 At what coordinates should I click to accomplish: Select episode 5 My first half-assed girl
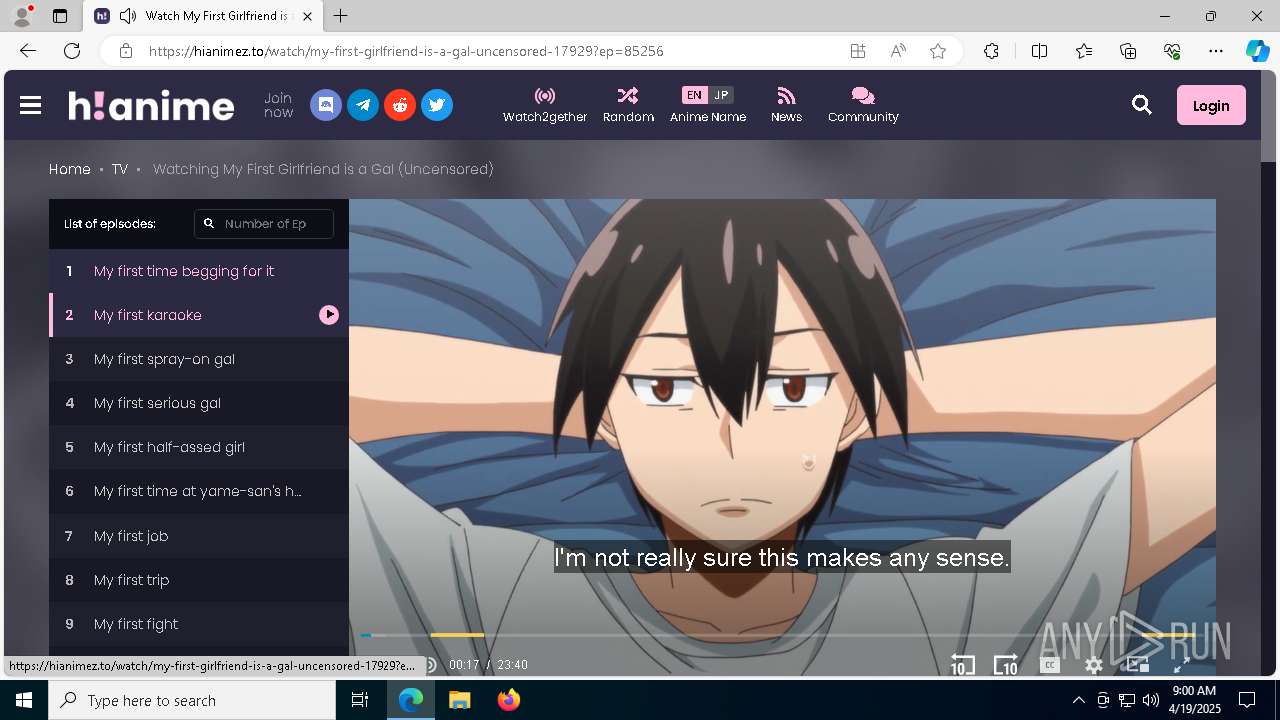(x=199, y=447)
